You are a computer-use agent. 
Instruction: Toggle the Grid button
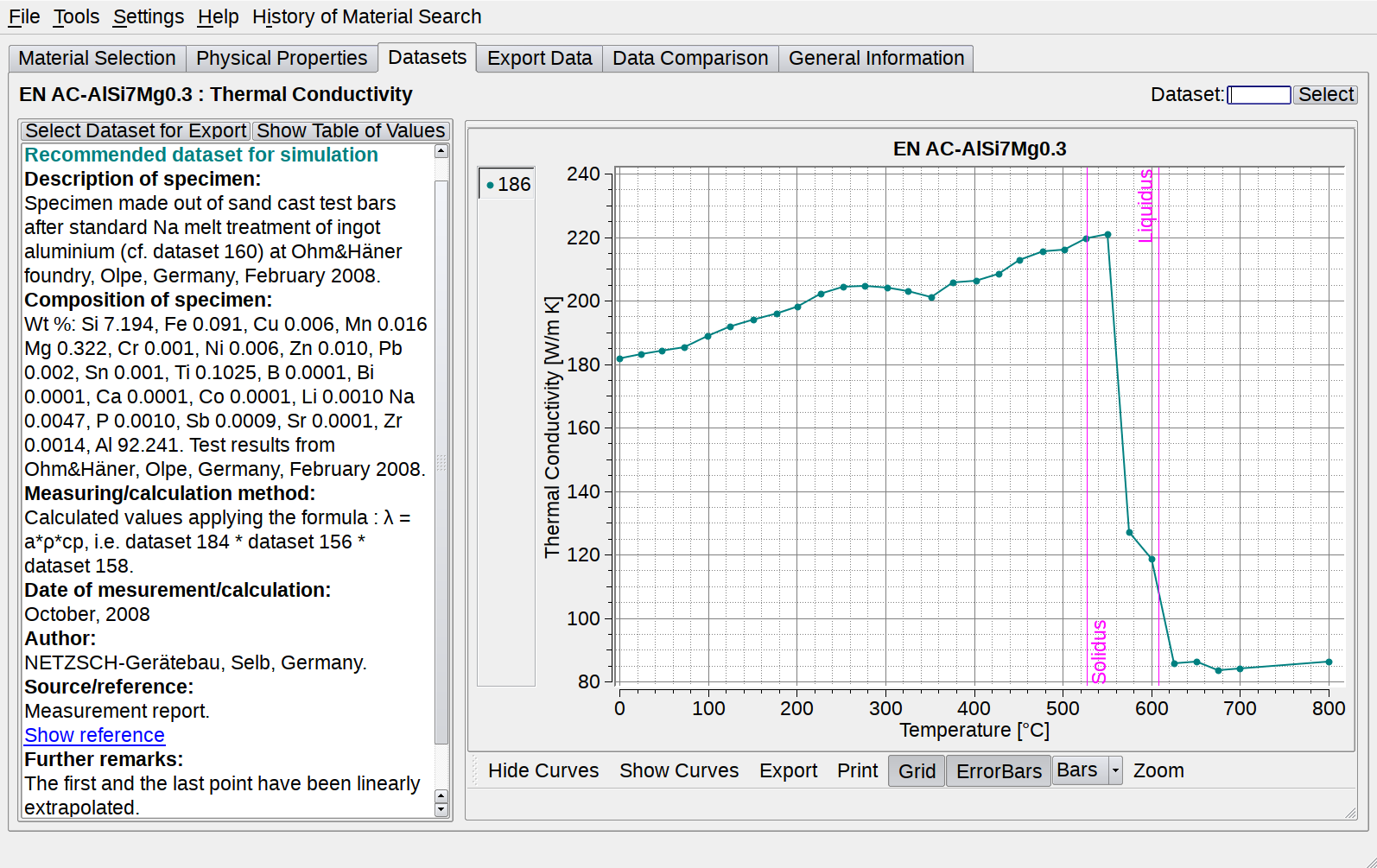tap(917, 771)
